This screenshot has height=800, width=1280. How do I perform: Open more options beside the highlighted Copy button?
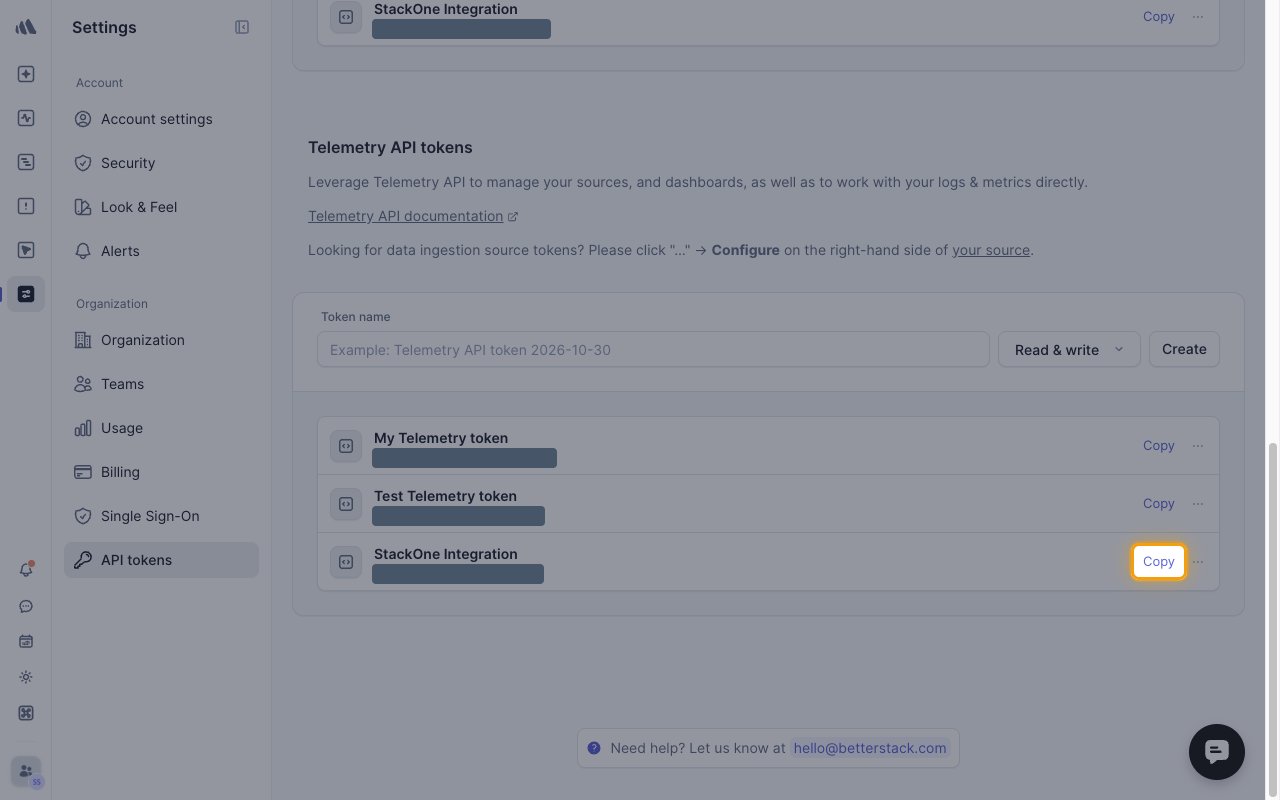tap(1198, 562)
